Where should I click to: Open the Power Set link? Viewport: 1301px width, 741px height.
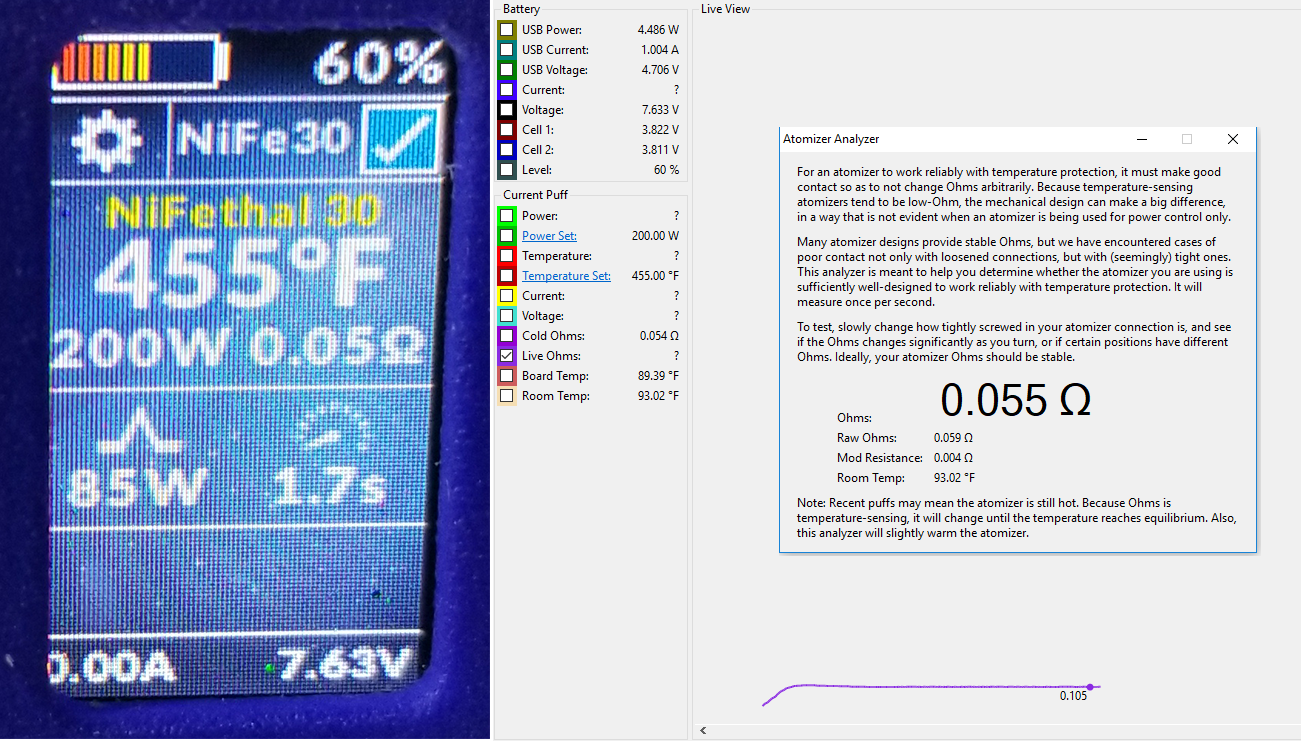549,236
